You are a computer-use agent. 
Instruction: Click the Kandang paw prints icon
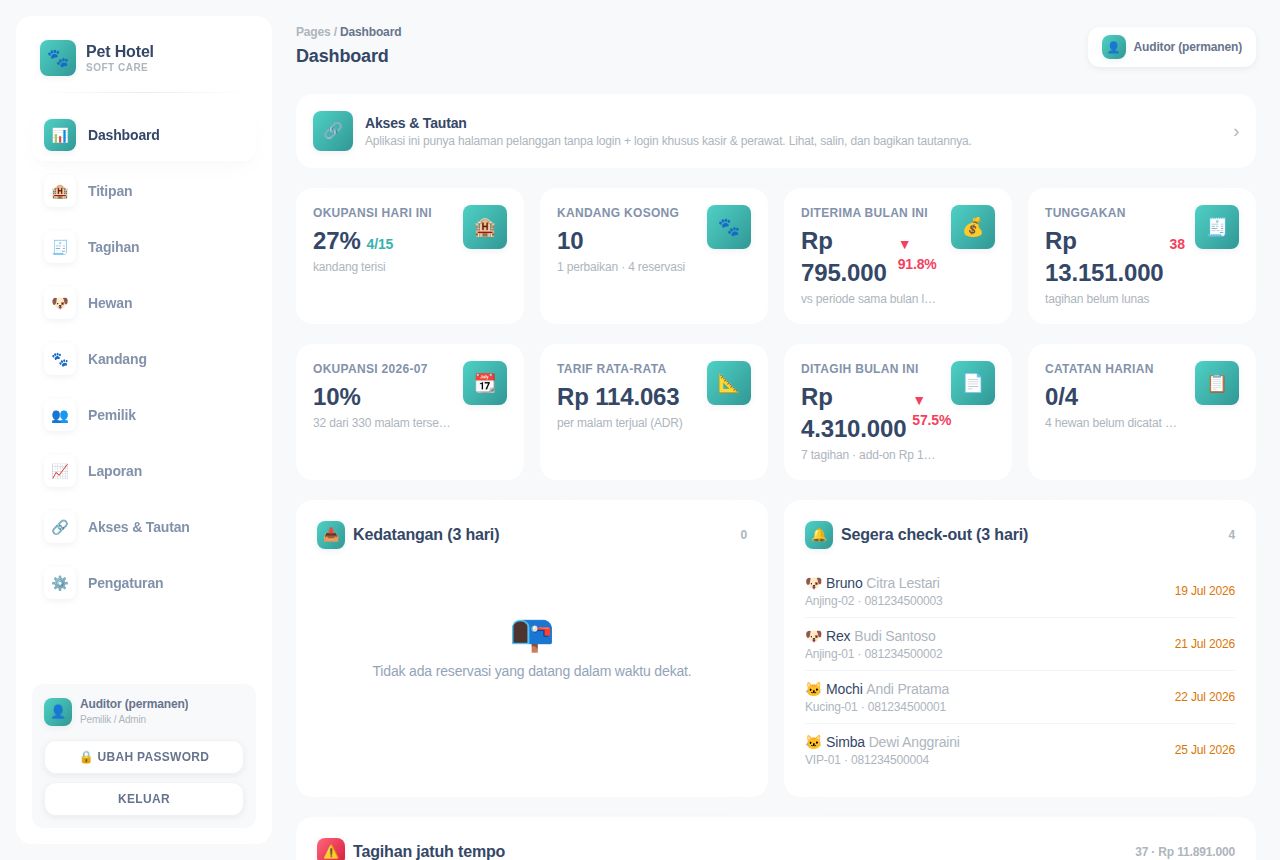pos(60,359)
